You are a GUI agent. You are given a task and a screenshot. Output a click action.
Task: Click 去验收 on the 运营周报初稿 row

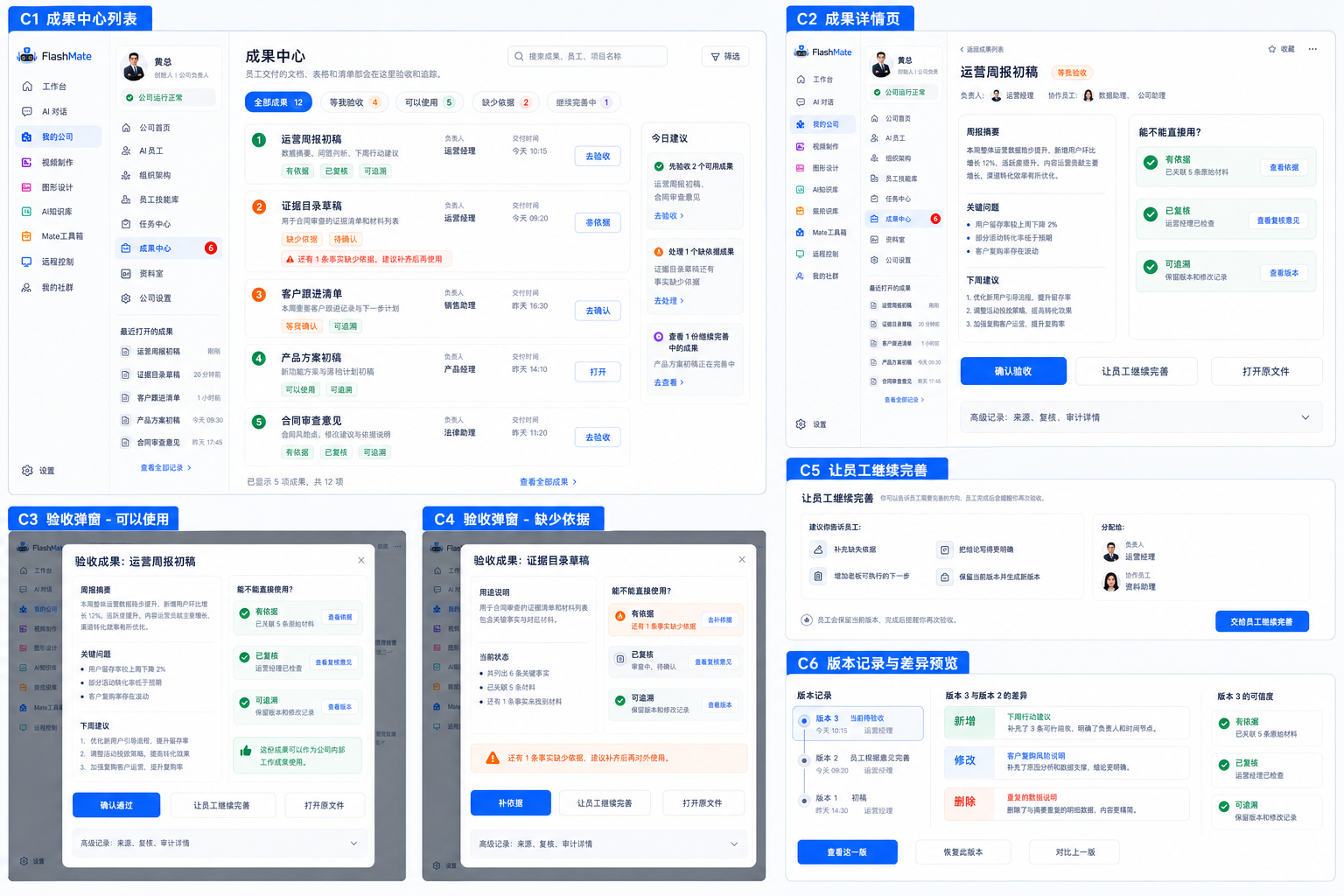(x=598, y=156)
